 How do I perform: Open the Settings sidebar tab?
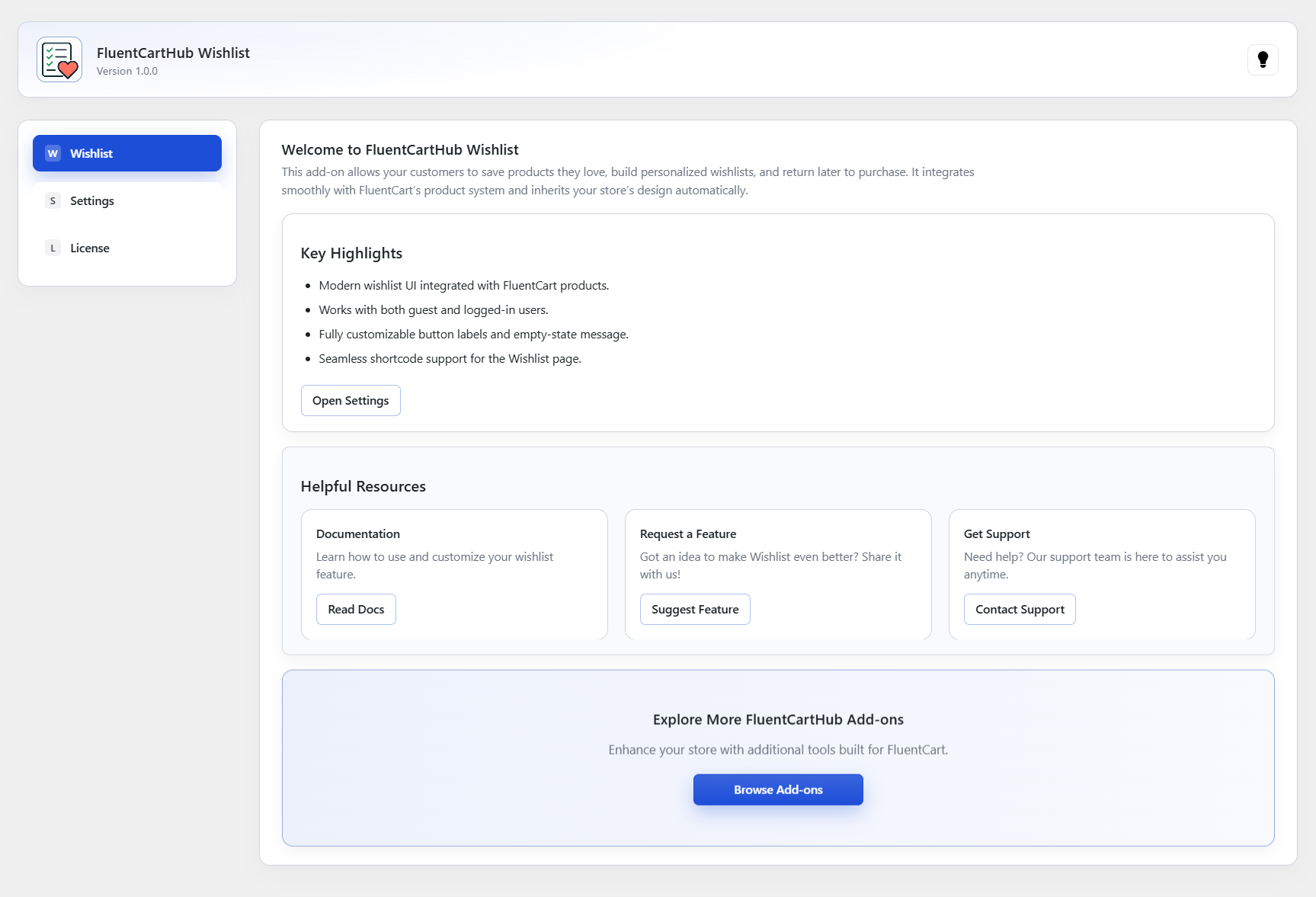tap(127, 201)
